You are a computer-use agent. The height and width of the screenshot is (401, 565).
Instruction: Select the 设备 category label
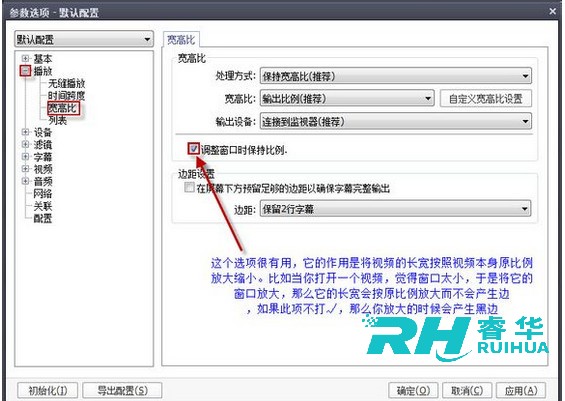click(x=43, y=132)
